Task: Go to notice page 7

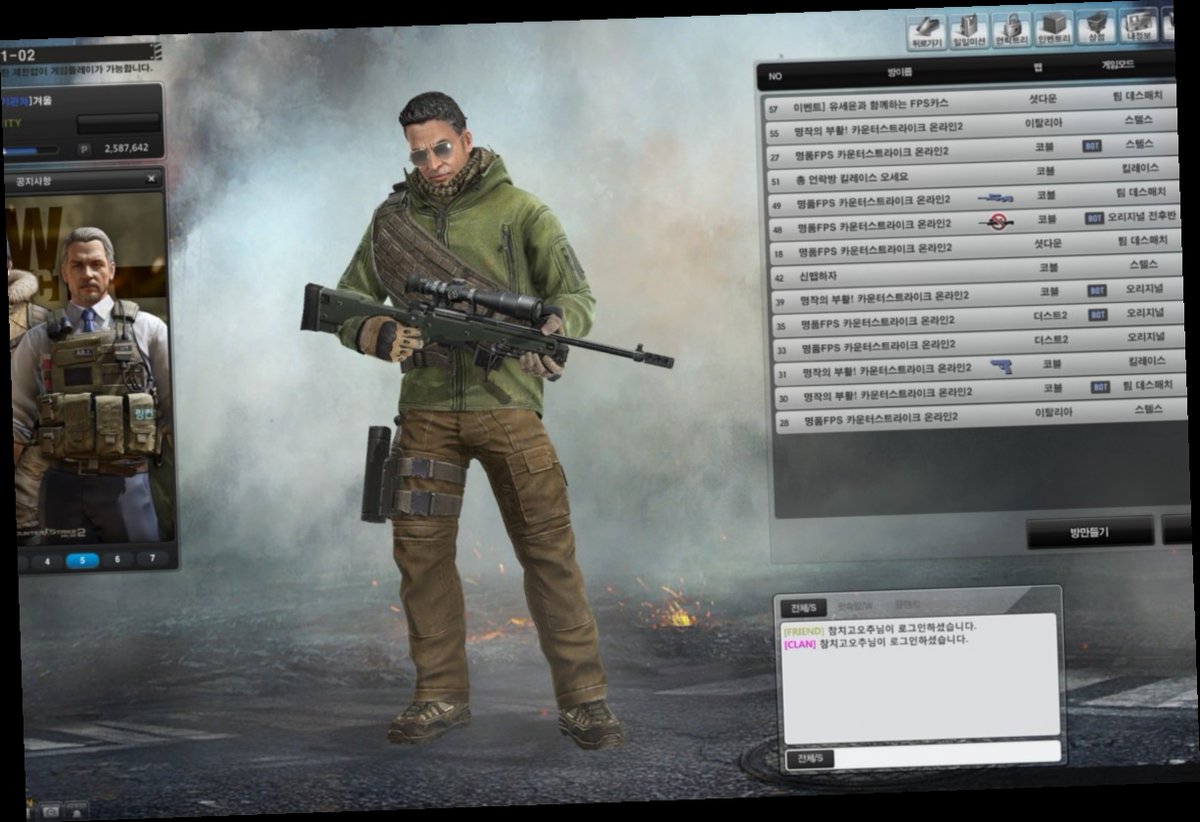Action: click(152, 559)
